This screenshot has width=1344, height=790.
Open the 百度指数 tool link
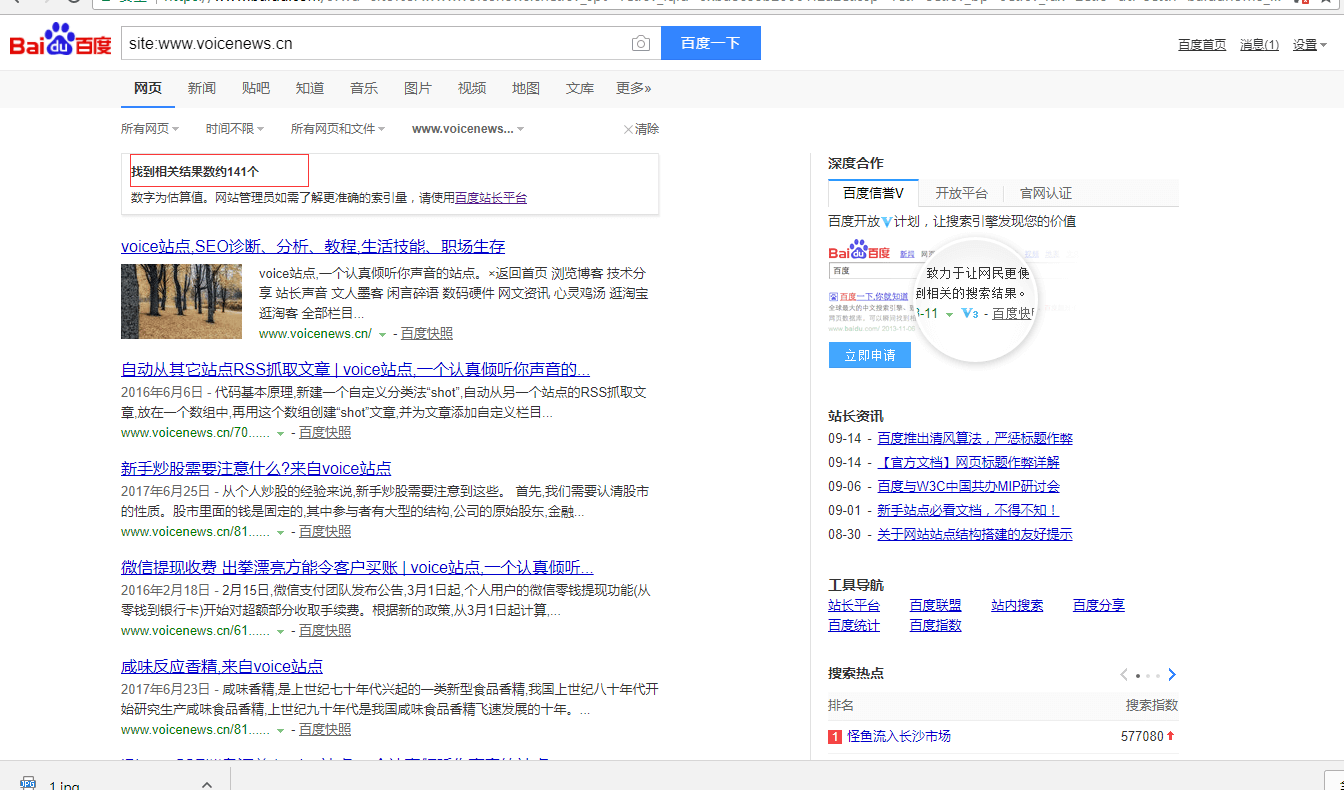click(x=935, y=625)
